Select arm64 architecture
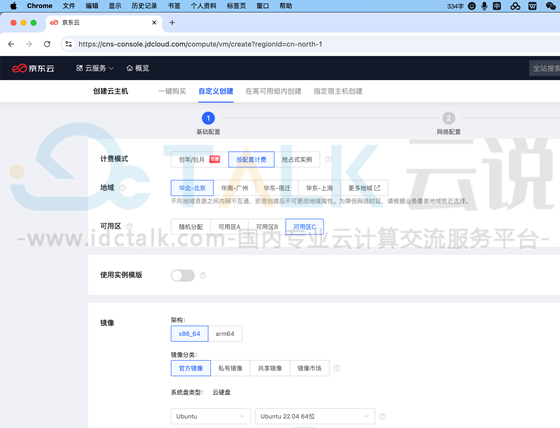This screenshot has width=560, height=428. point(225,334)
